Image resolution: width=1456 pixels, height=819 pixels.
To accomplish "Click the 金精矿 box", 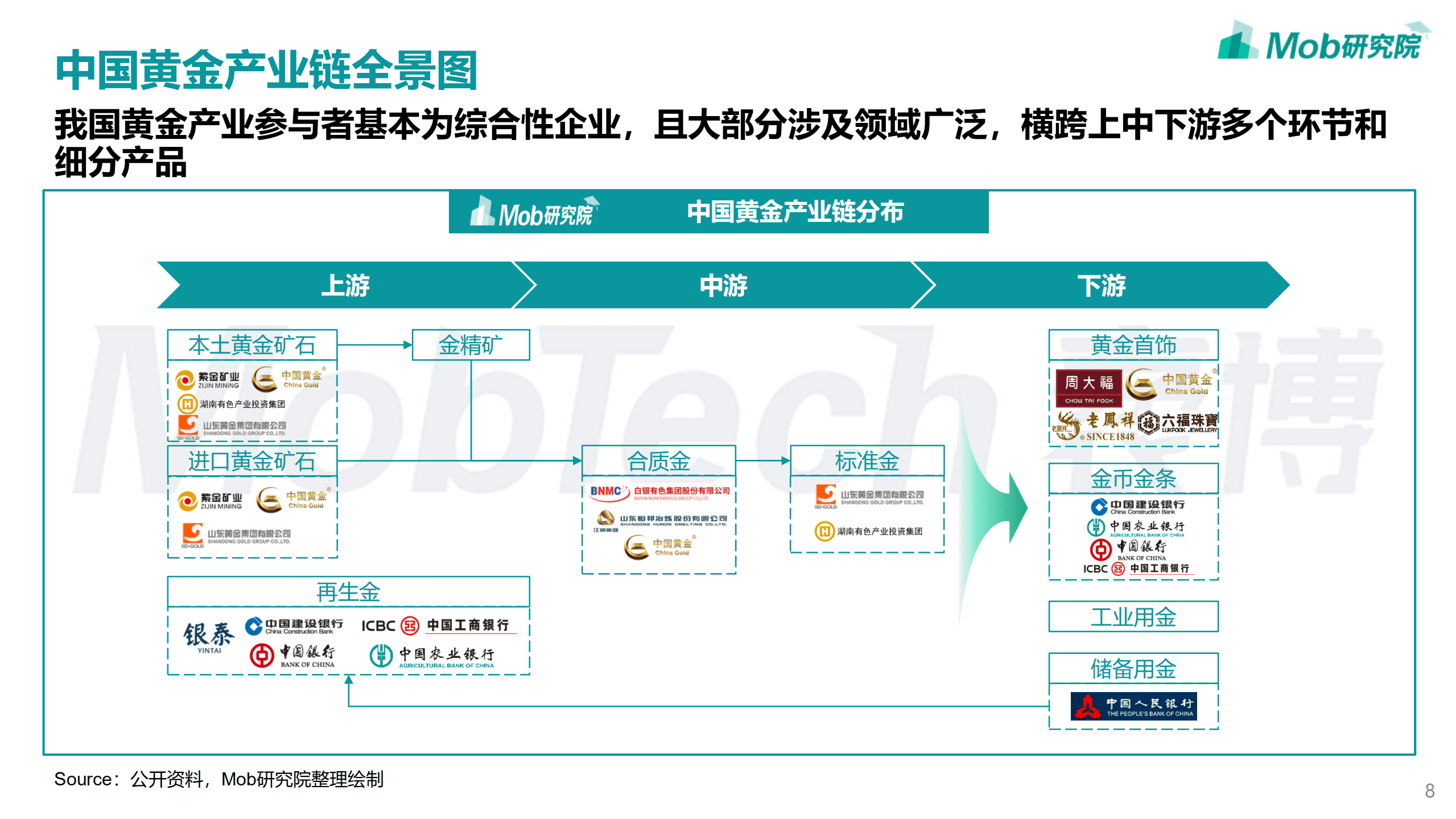I will tap(471, 345).
